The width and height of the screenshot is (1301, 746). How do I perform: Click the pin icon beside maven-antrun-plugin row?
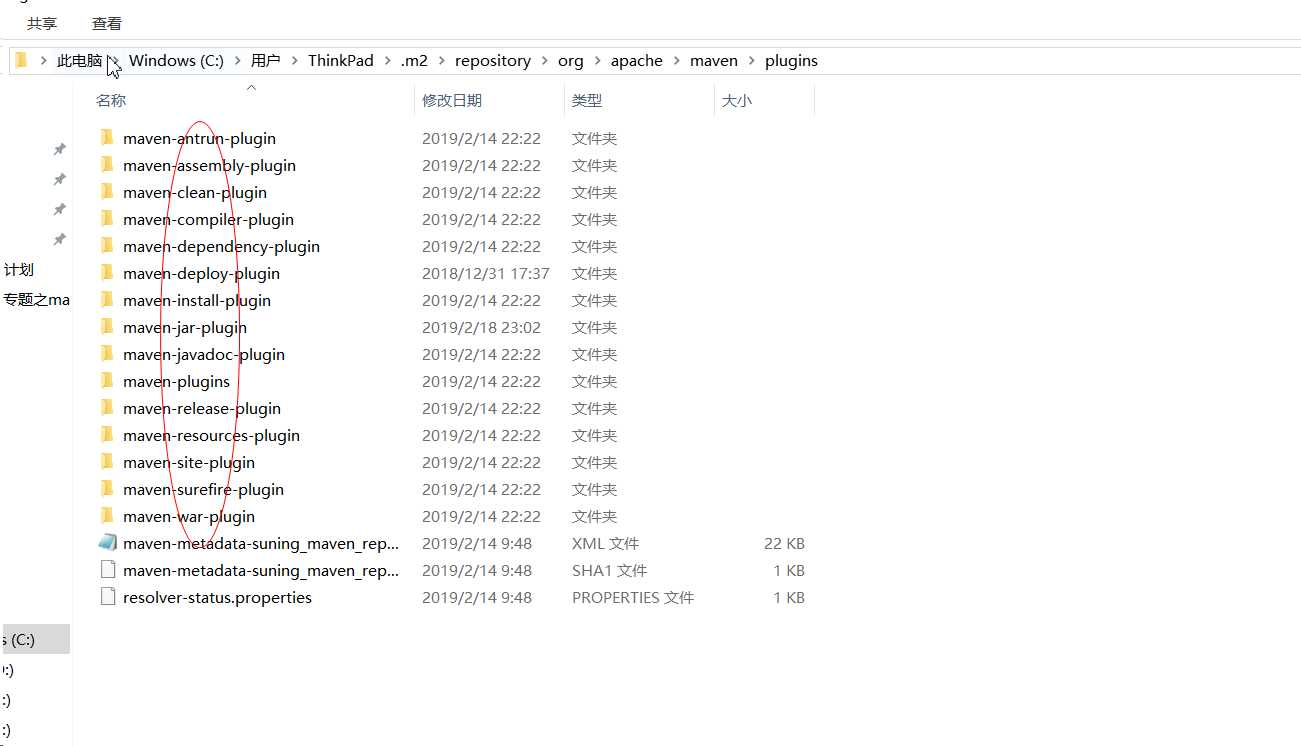coord(60,149)
